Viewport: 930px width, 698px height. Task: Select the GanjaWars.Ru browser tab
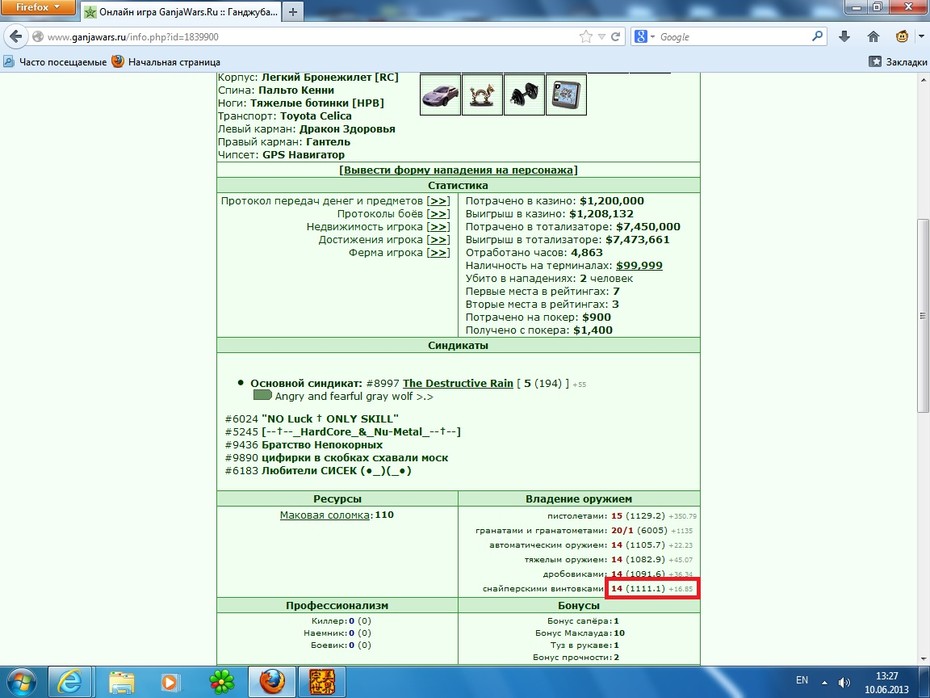tap(181, 11)
